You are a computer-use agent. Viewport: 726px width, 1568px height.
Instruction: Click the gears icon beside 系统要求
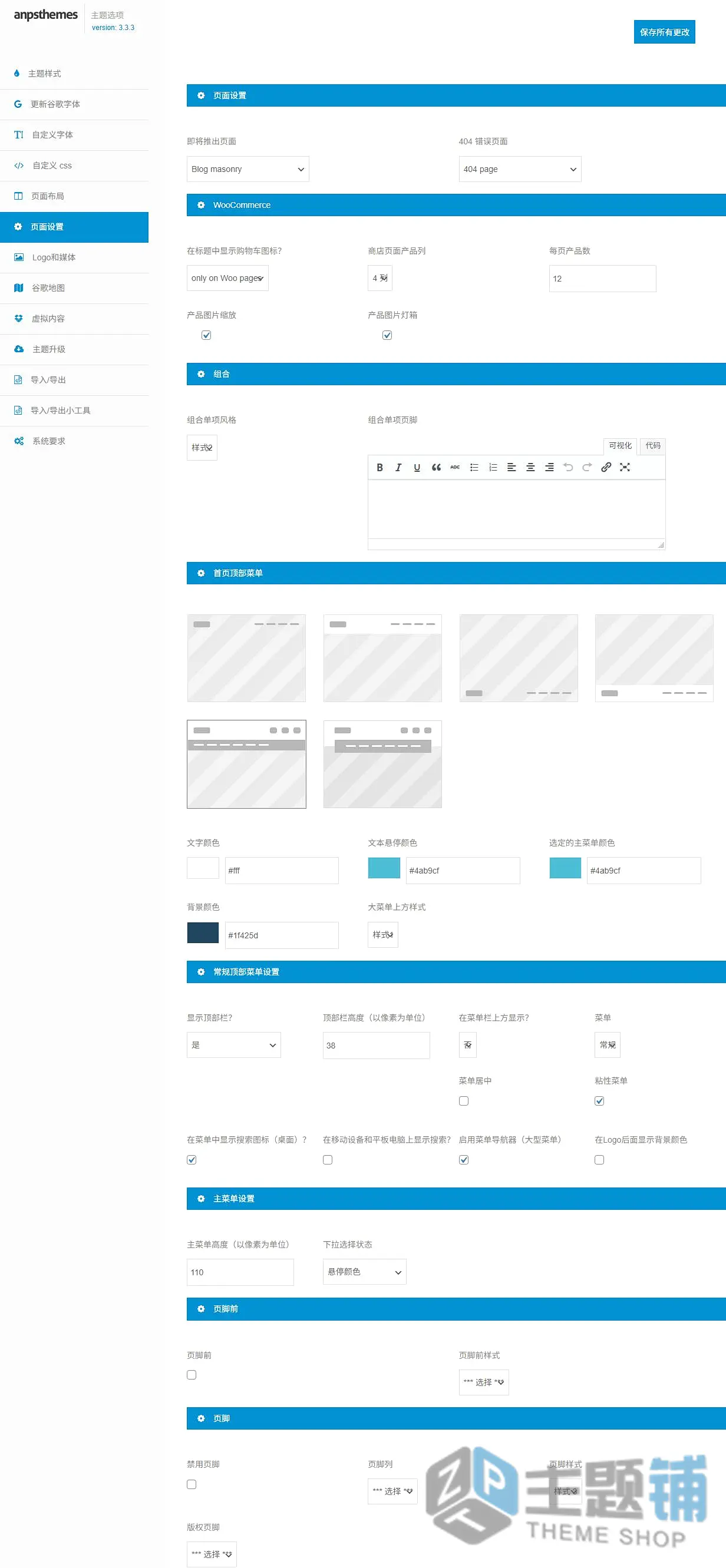point(19,441)
